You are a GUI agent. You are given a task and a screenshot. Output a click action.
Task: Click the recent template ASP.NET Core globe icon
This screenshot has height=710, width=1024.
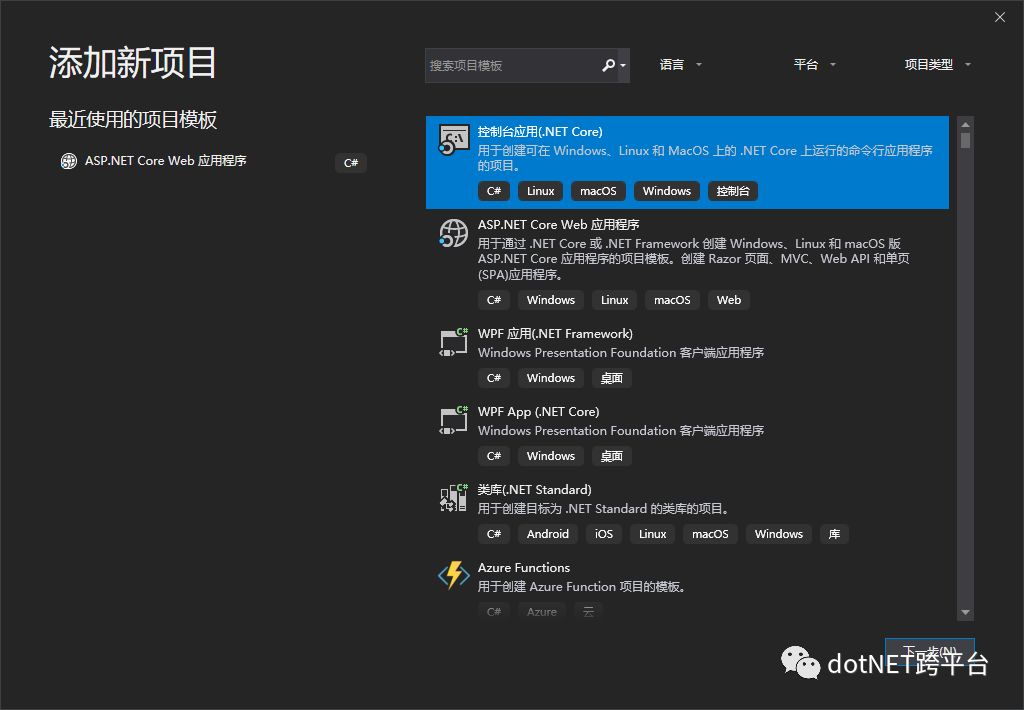69,161
